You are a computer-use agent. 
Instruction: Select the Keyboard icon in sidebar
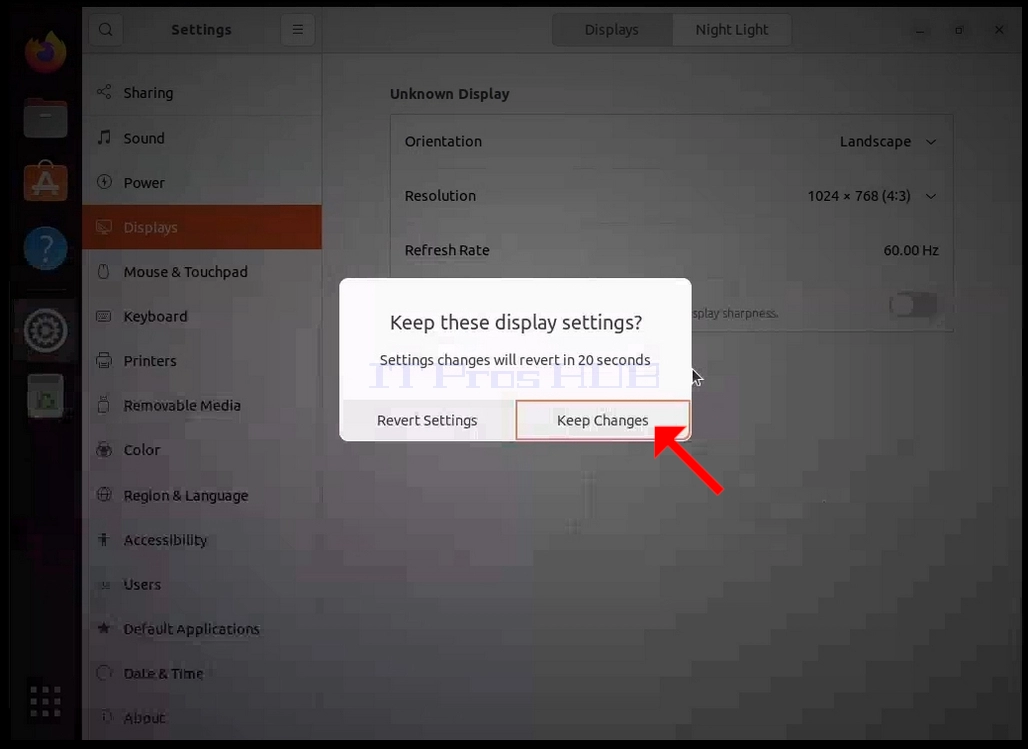click(x=104, y=316)
